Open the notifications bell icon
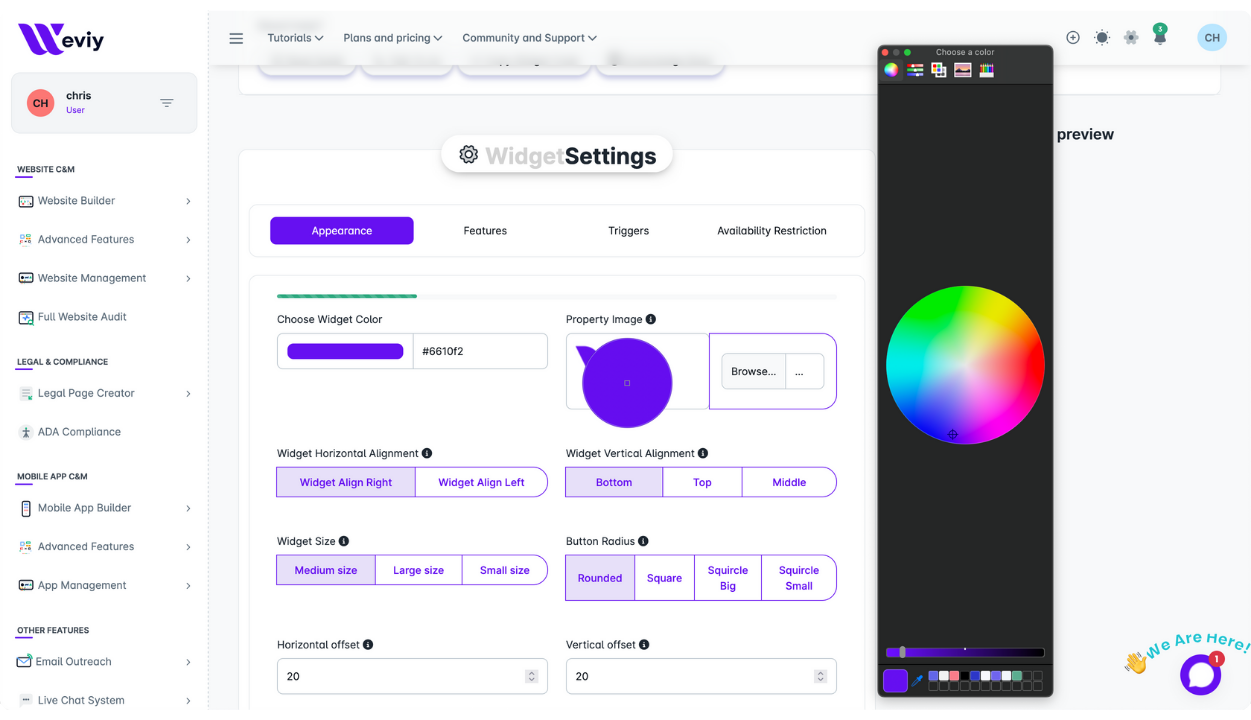1251x720 pixels. [x=1159, y=38]
